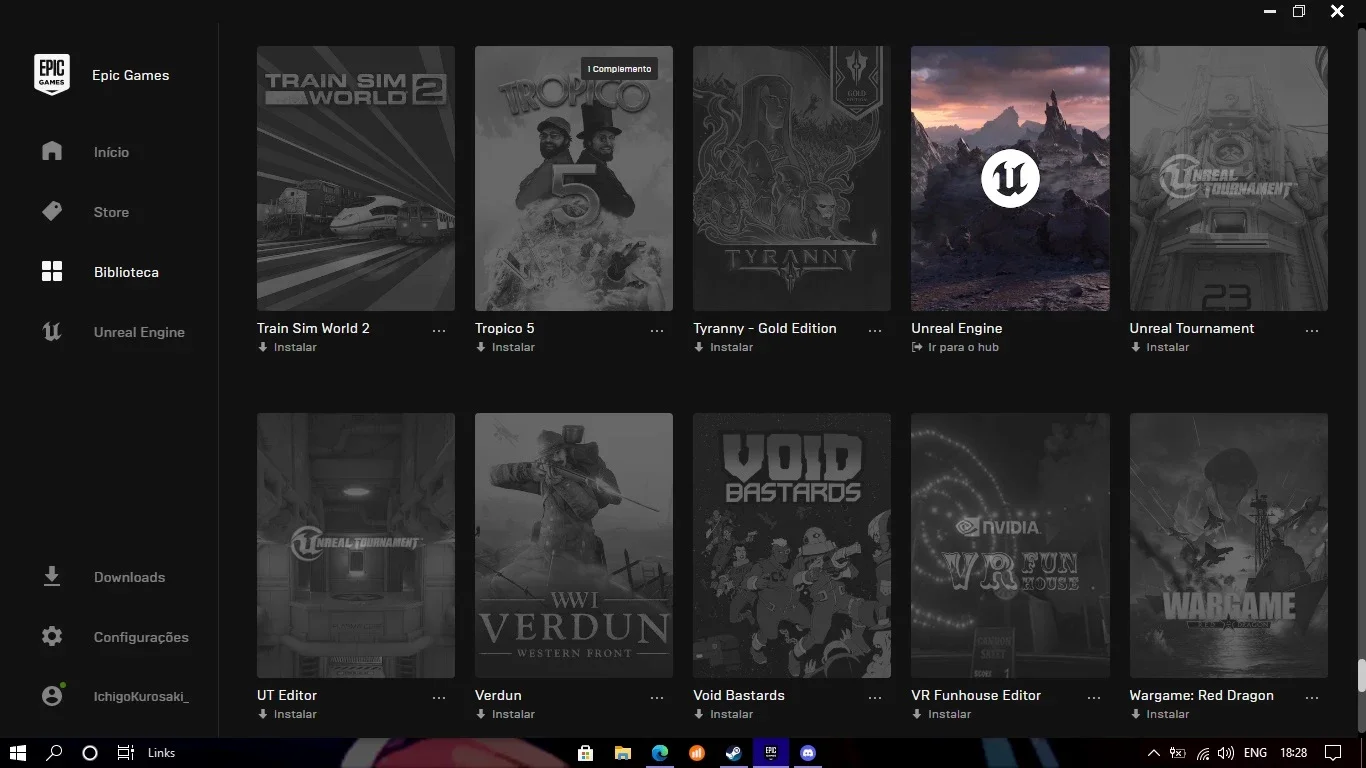Image resolution: width=1366 pixels, height=768 pixels.
Task: Click the volume speaker tray icon
Action: [x=1226, y=753]
